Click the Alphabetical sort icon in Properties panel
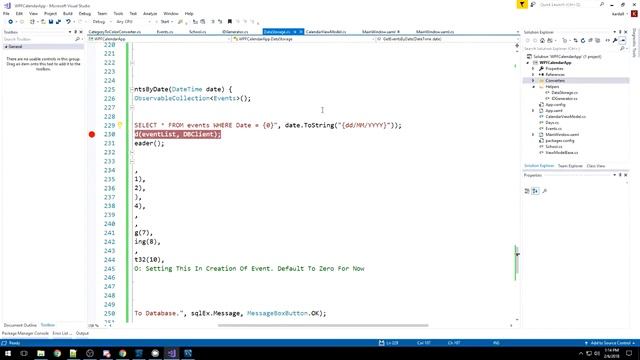 tap(535, 191)
